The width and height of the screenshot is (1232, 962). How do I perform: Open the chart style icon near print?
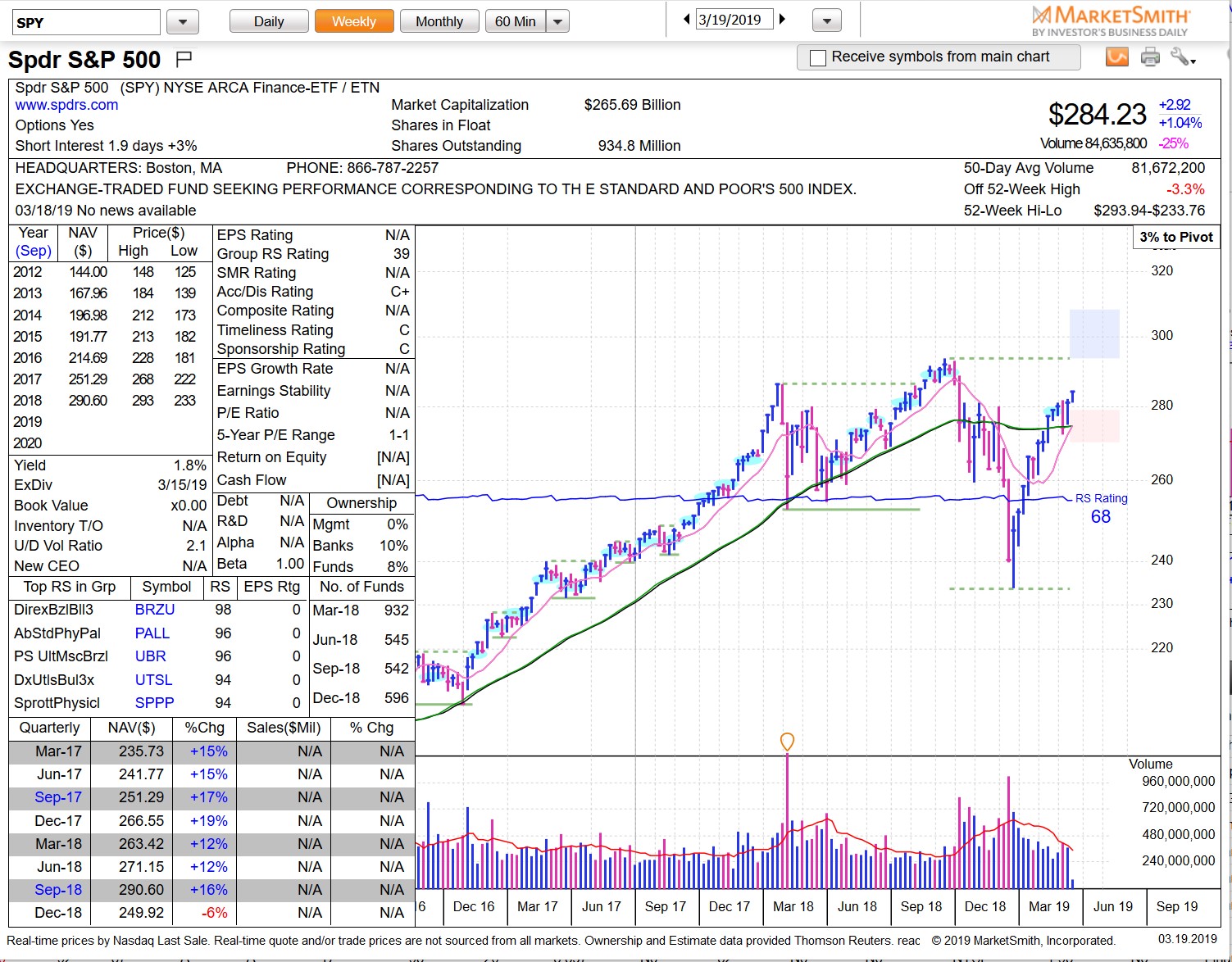point(1116,57)
